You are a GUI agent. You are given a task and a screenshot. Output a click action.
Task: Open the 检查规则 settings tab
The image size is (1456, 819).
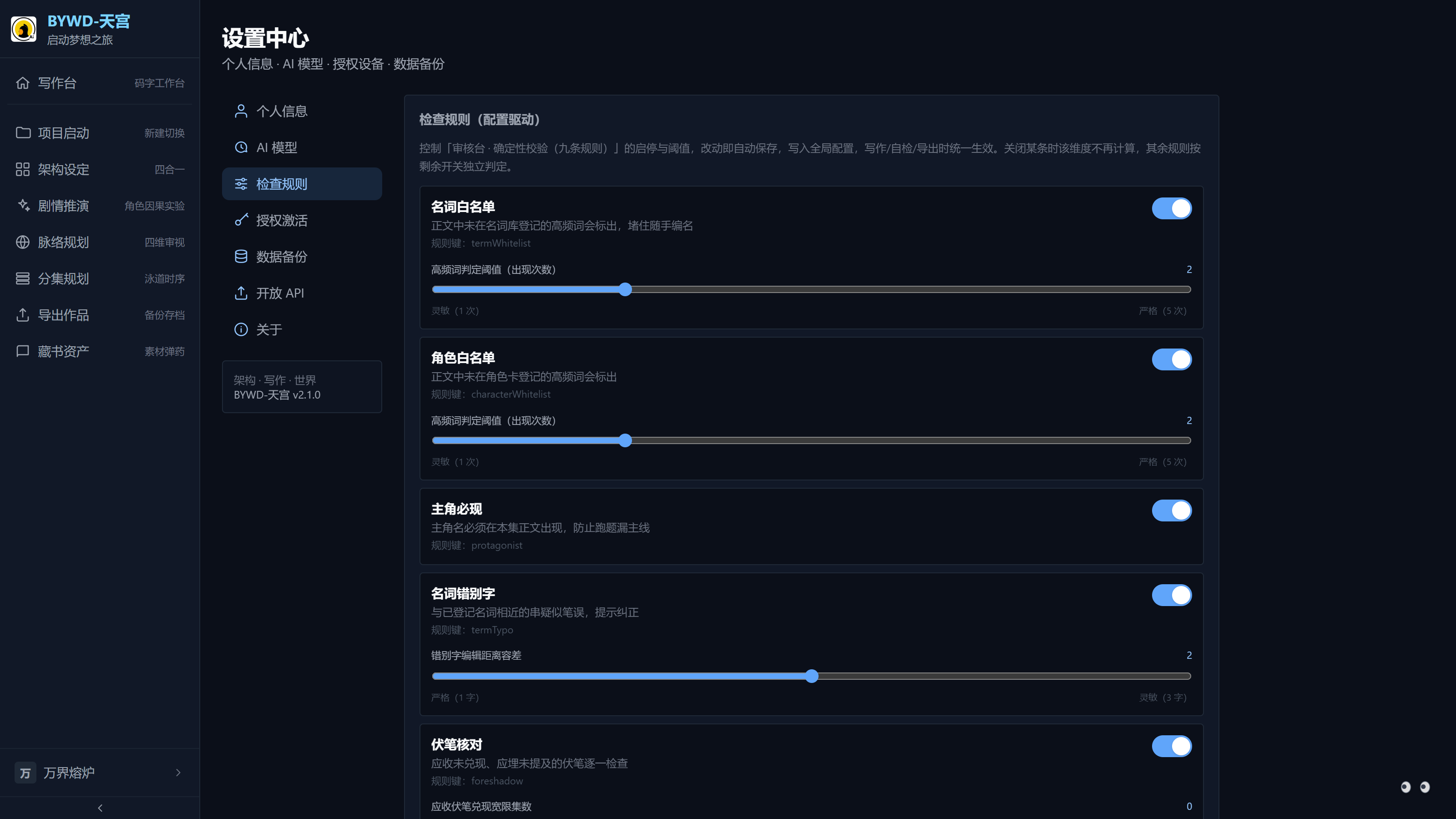point(302,184)
